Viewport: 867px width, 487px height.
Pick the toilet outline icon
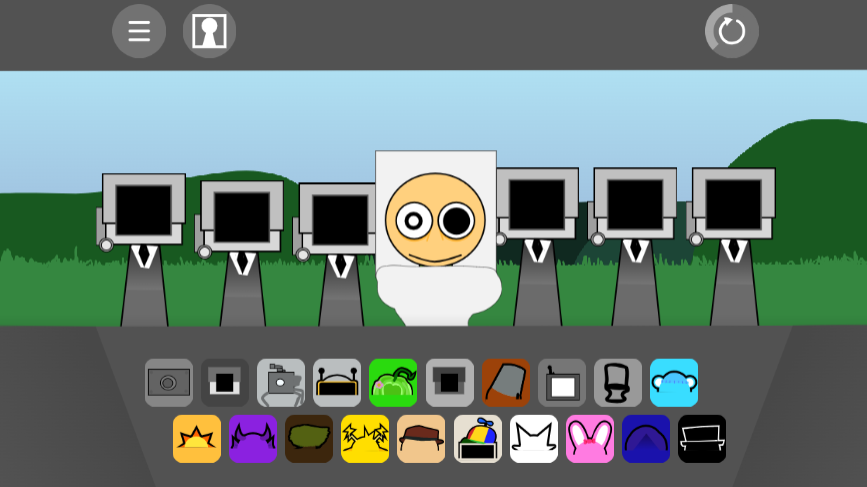[618, 383]
